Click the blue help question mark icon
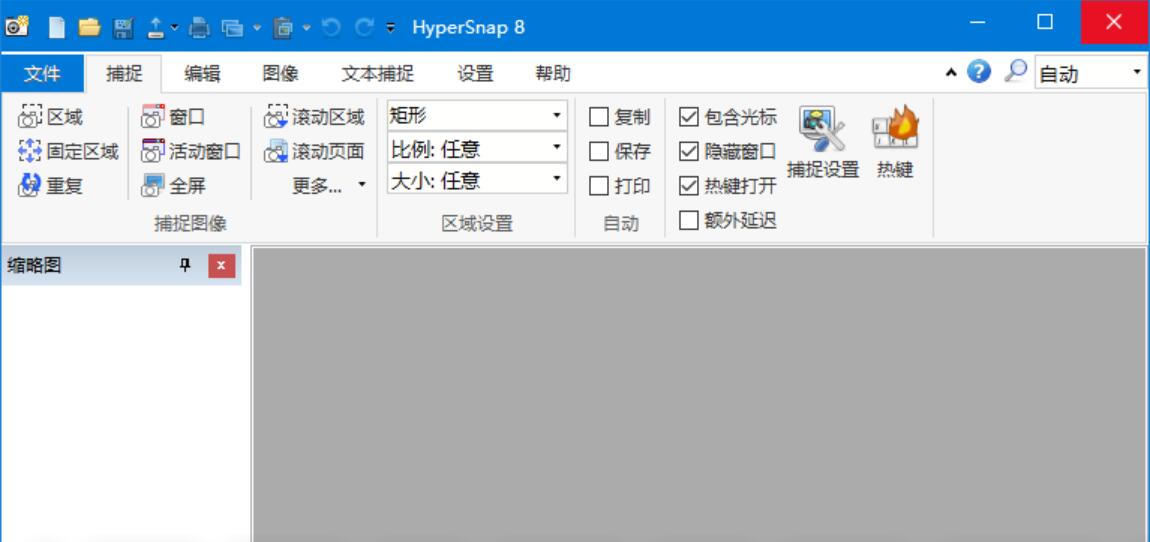The width and height of the screenshot is (1150, 542). click(x=979, y=71)
